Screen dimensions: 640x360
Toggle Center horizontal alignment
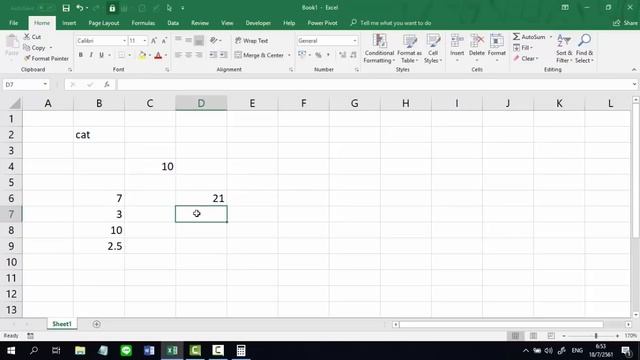(188, 55)
